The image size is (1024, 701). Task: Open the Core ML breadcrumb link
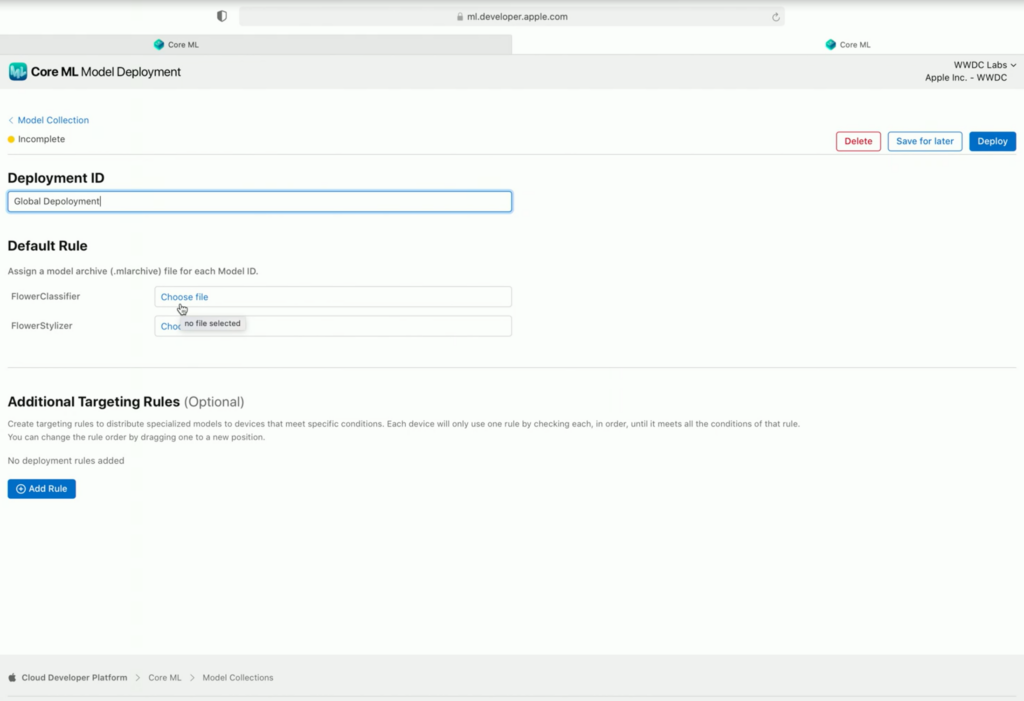click(x=165, y=677)
